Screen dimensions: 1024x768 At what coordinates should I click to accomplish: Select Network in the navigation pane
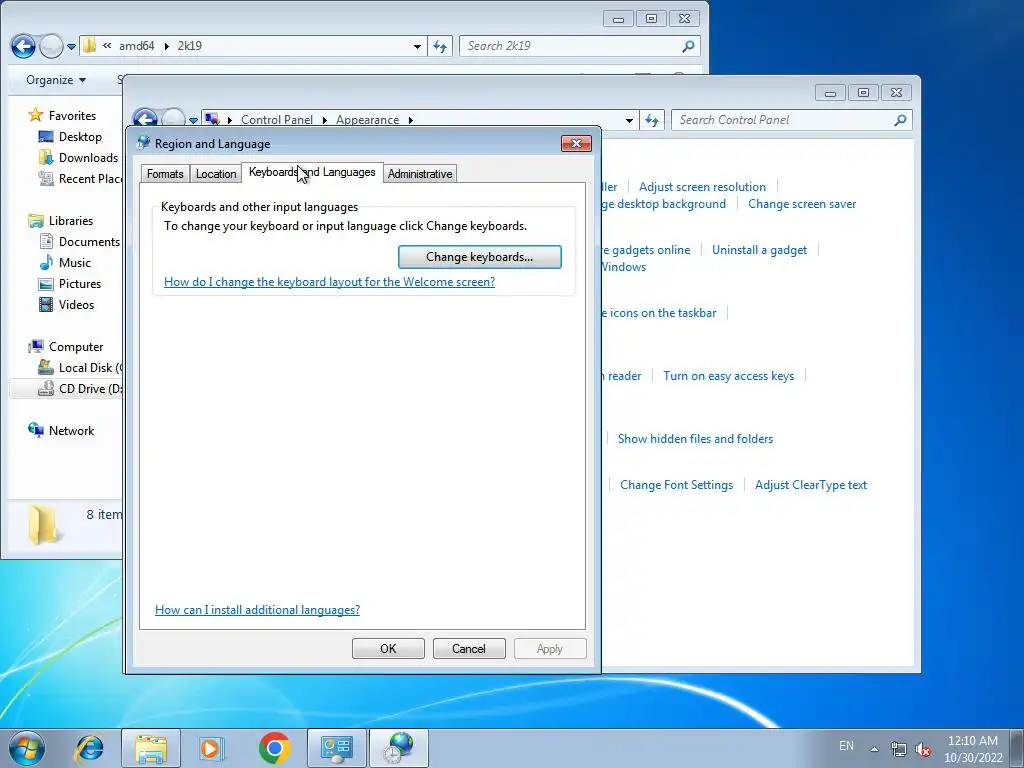[x=71, y=430]
